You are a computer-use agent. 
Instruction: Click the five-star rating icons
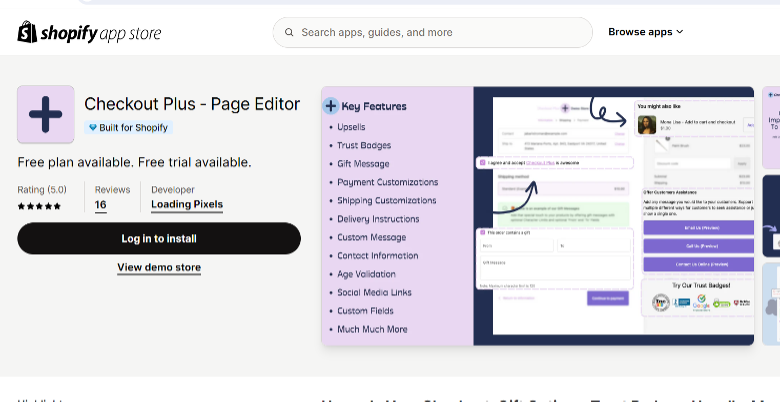(x=39, y=206)
